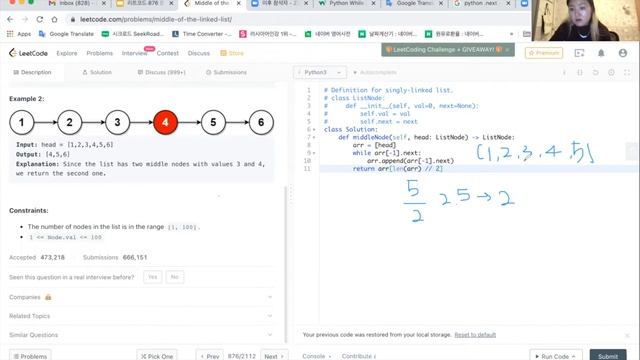
Task: Go to the Prev problem
Action: click(x=210, y=356)
